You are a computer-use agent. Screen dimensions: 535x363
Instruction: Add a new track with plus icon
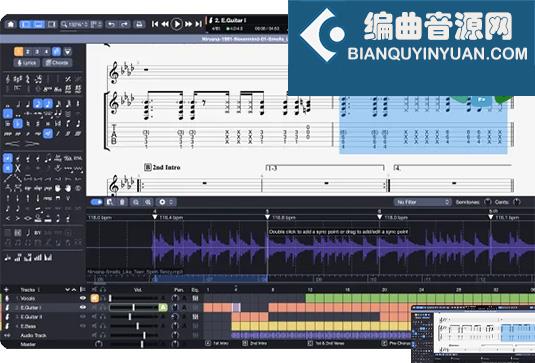(6, 290)
